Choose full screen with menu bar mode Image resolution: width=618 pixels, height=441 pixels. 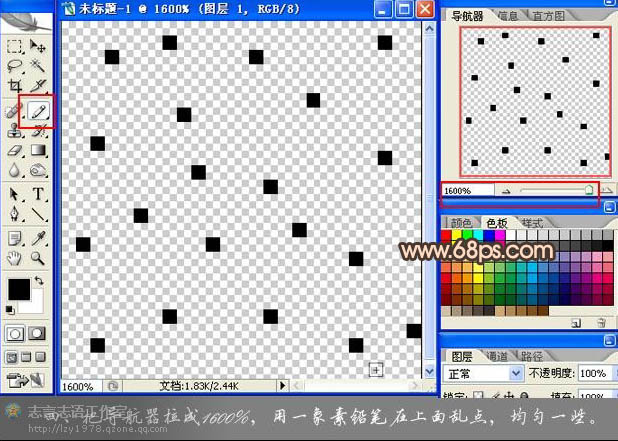(26, 357)
